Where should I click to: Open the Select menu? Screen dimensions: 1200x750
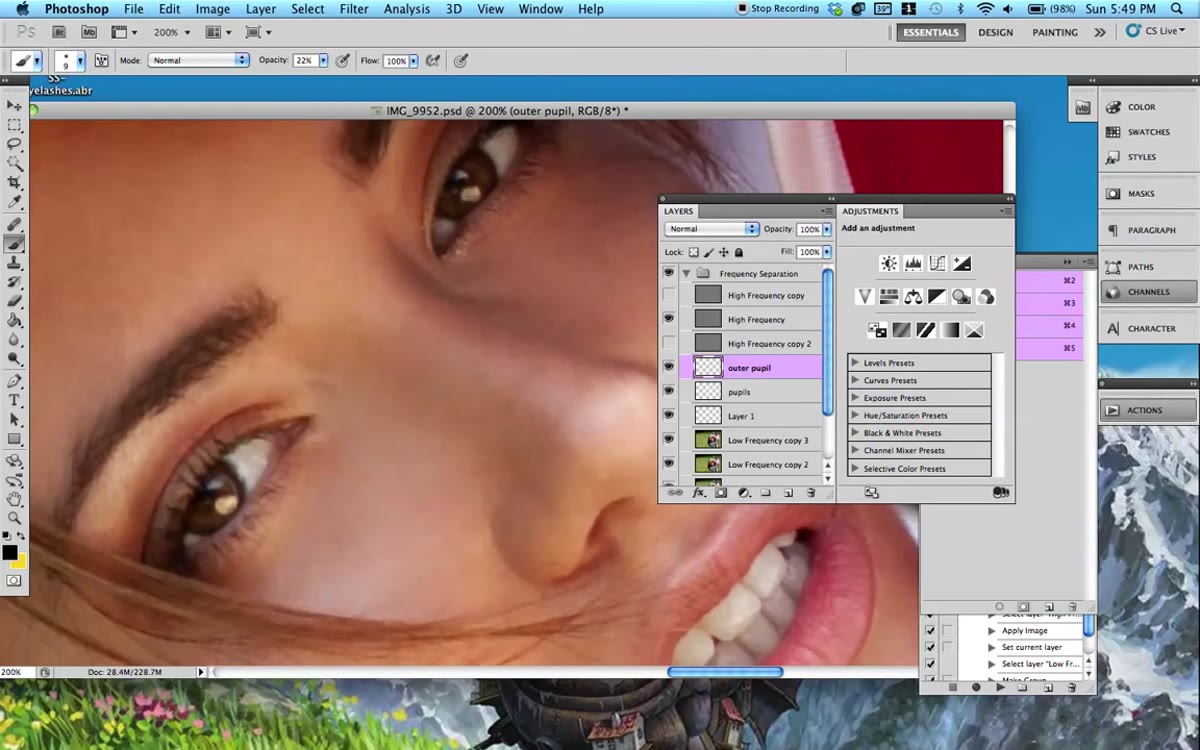point(308,9)
